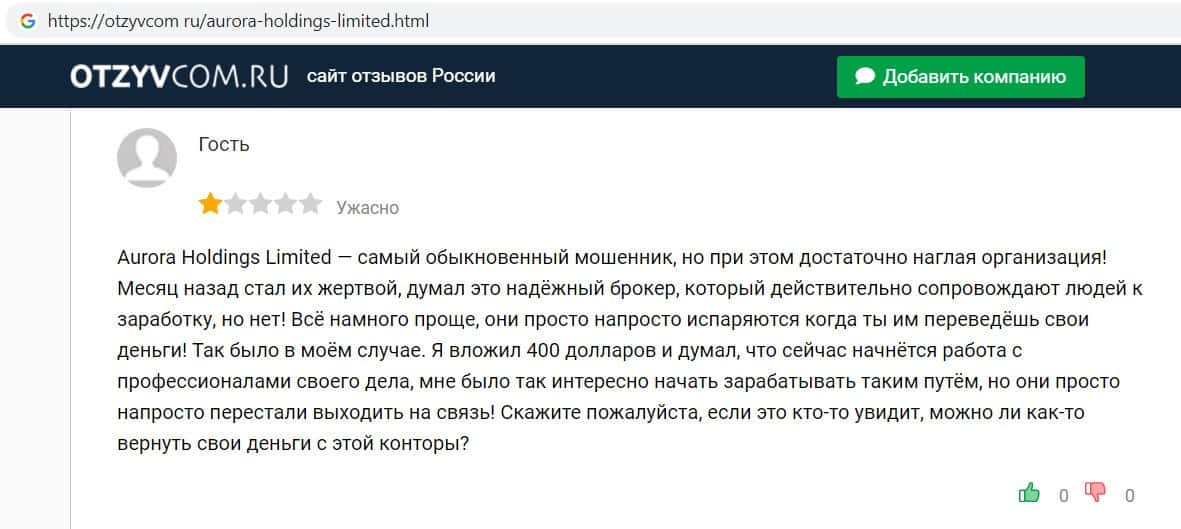Select the second rating star
Image resolution: width=1181 pixels, height=529 pixels.
point(236,205)
